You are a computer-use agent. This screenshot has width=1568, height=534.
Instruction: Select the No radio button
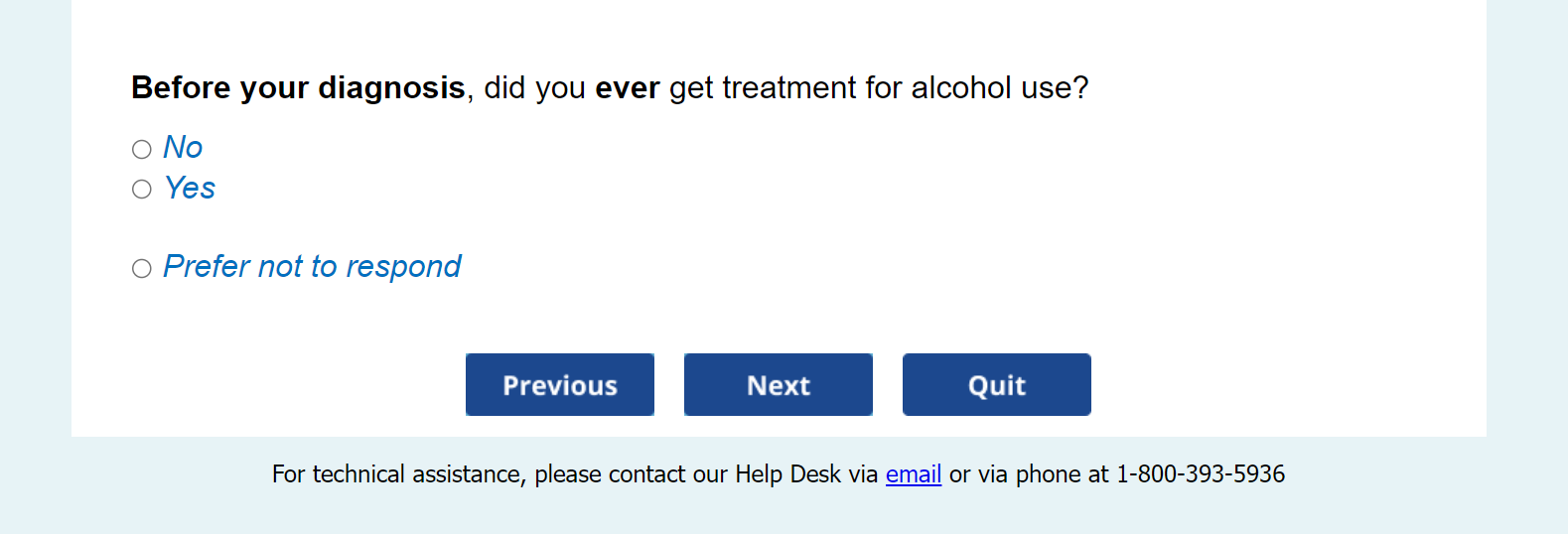coord(142,149)
